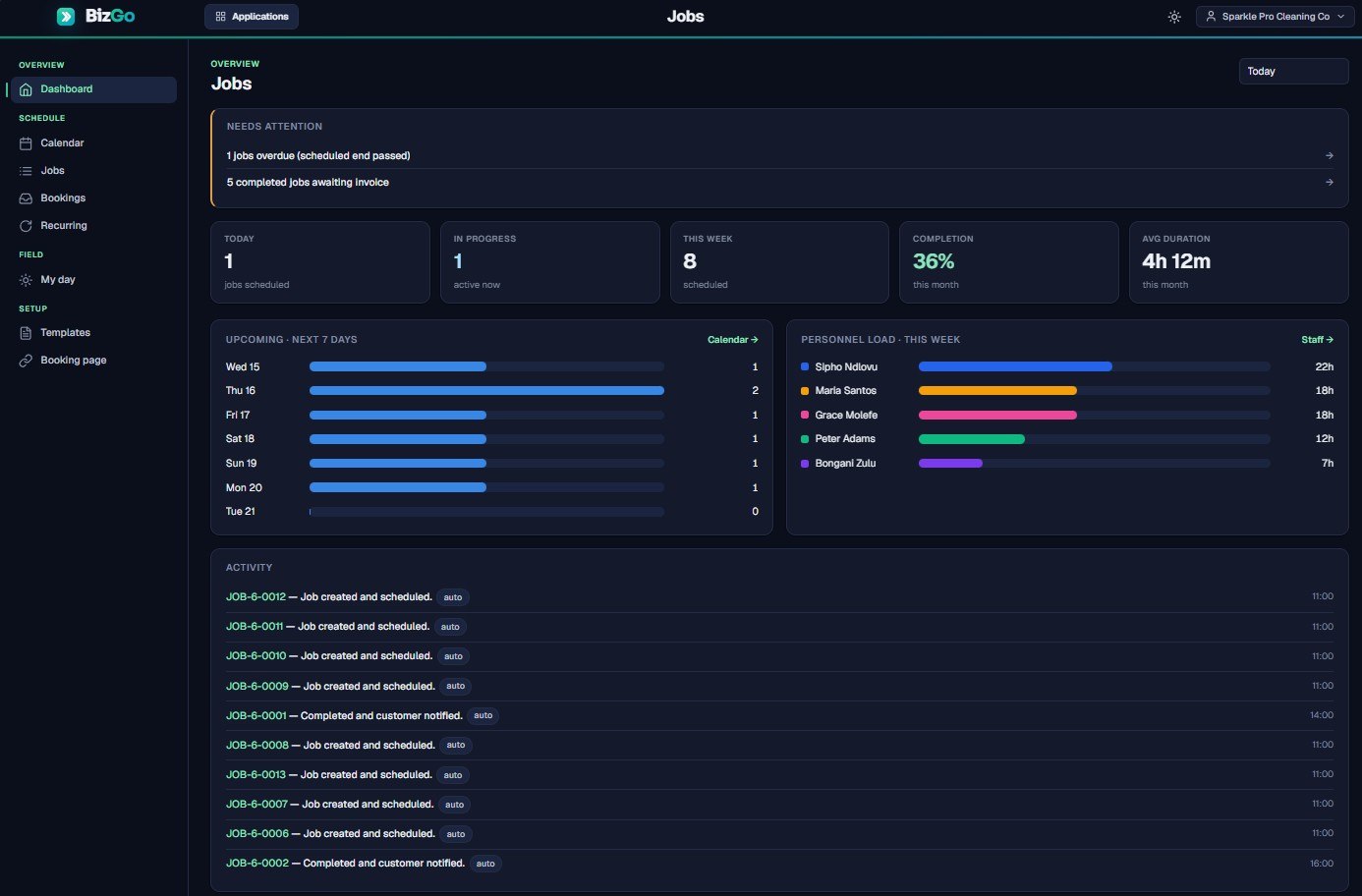The height and width of the screenshot is (896, 1362).
Task: Follow the Staff link in Personnel Load
Action: tap(1318, 340)
